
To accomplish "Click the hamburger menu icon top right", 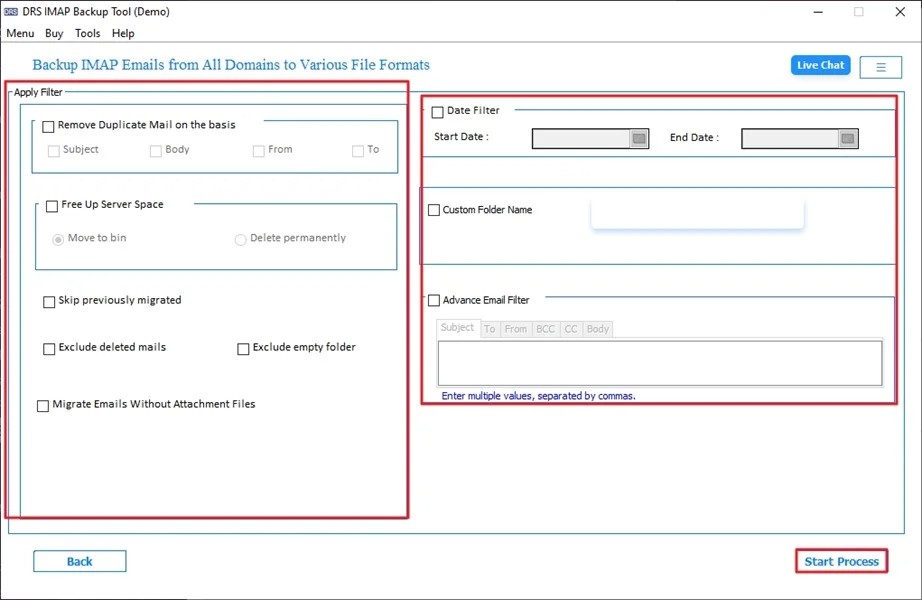I will pos(880,65).
